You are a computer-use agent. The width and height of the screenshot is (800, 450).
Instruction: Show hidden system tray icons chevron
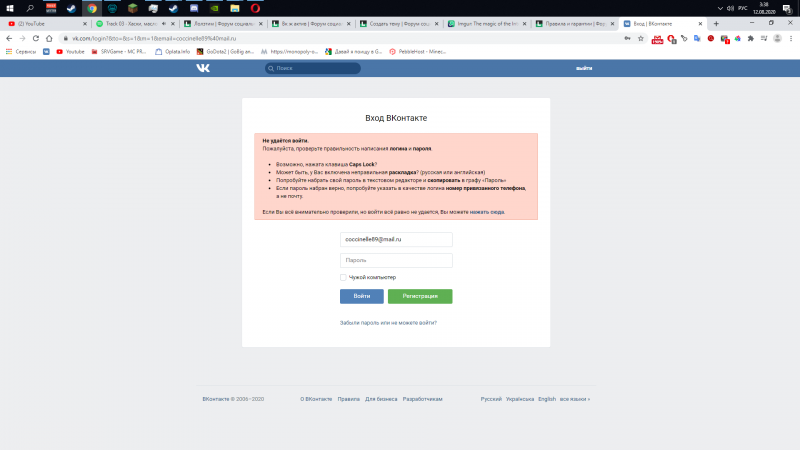[719, 7]
